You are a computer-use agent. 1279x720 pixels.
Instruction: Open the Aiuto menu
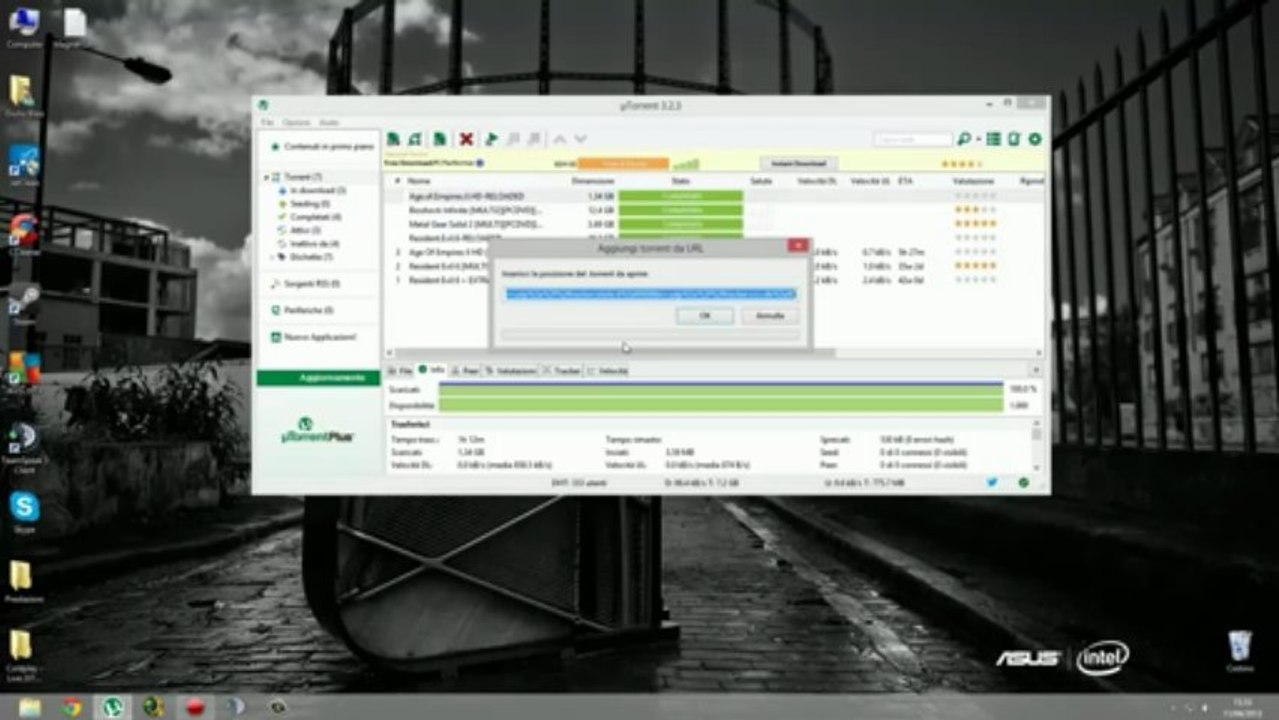pos(329,122)
